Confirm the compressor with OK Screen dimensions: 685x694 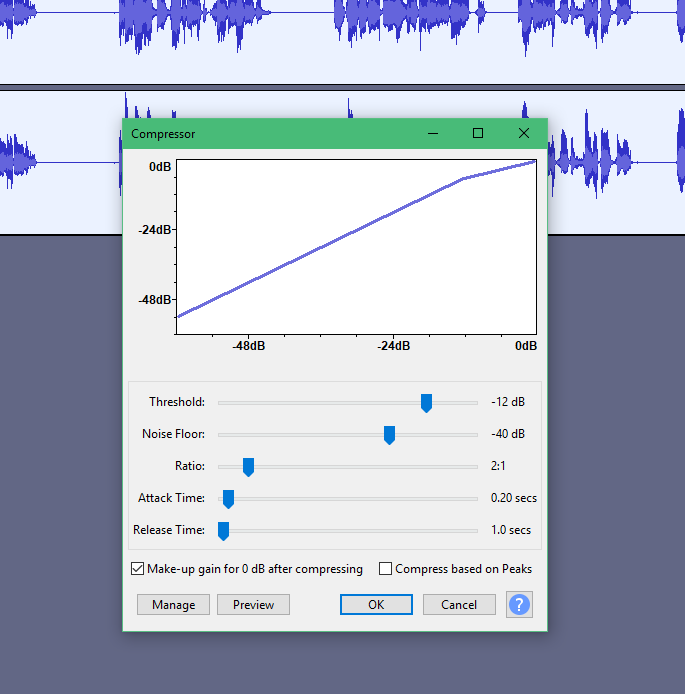pos(376,605)
